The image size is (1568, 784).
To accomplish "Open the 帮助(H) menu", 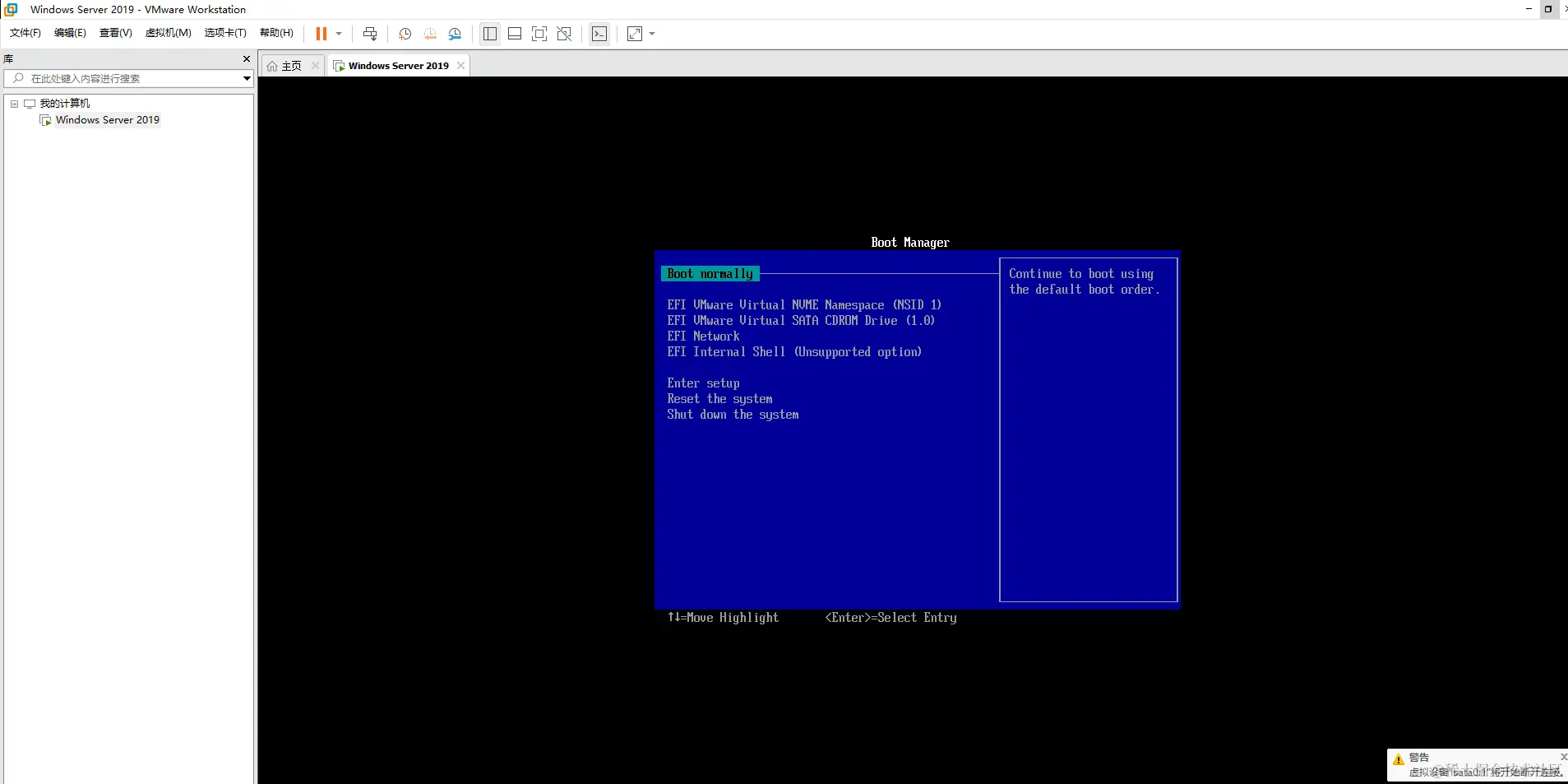I will click(x=276, y=33).
